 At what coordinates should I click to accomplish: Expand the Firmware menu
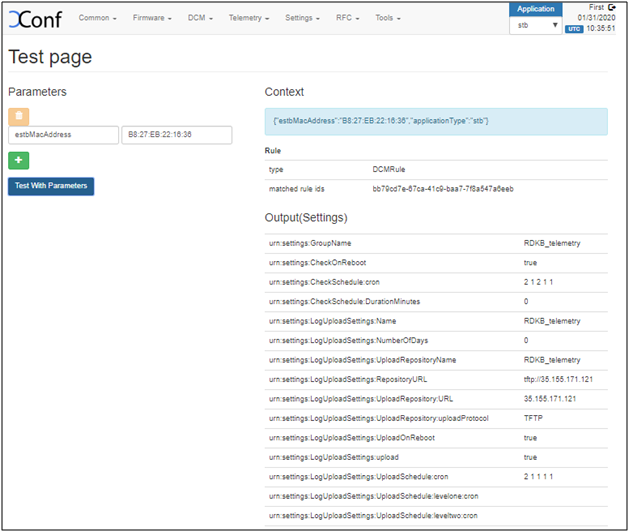[152, 18]
